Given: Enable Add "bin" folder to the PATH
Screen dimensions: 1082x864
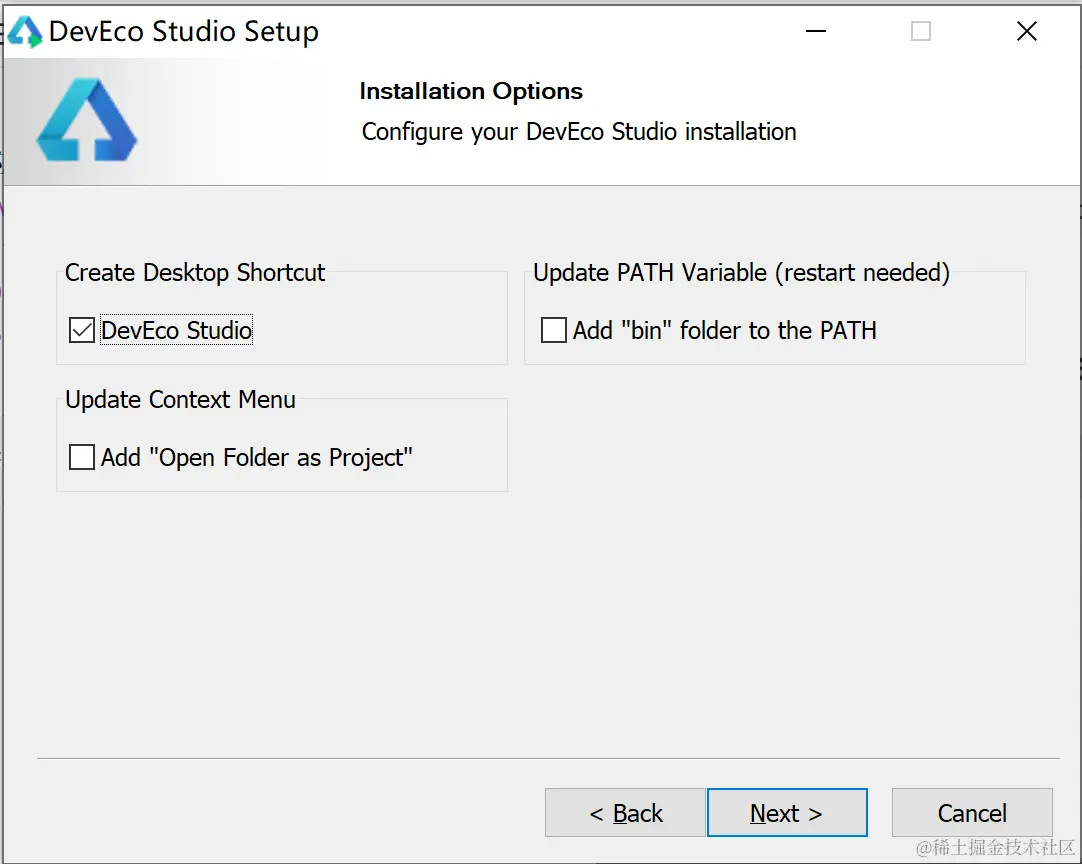Looking at the screenshot, I should pyautogui.click(x=554, y=330).
